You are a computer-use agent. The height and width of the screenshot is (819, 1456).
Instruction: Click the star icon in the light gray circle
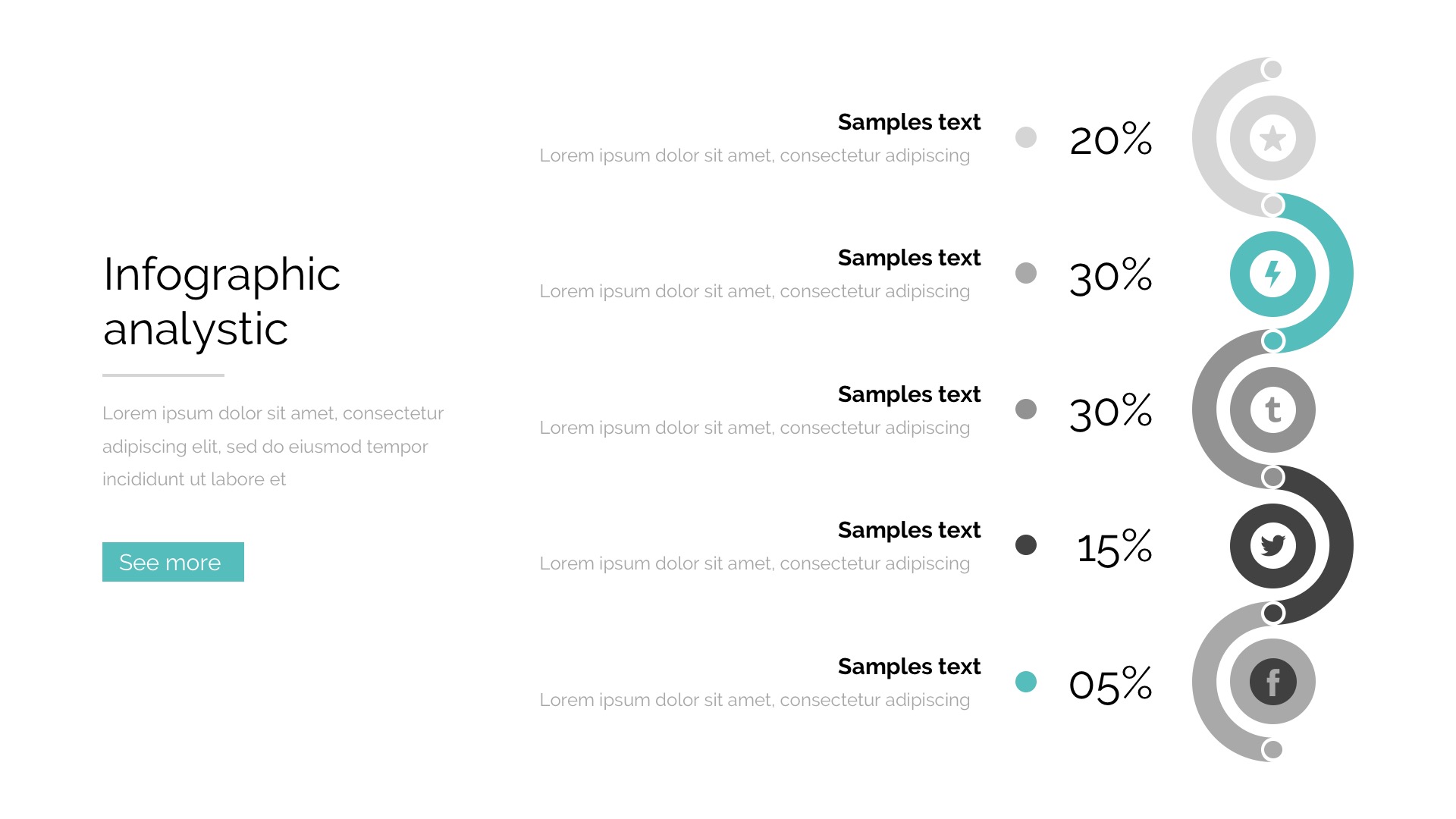pyautogui.click(x=1272, y=138)
